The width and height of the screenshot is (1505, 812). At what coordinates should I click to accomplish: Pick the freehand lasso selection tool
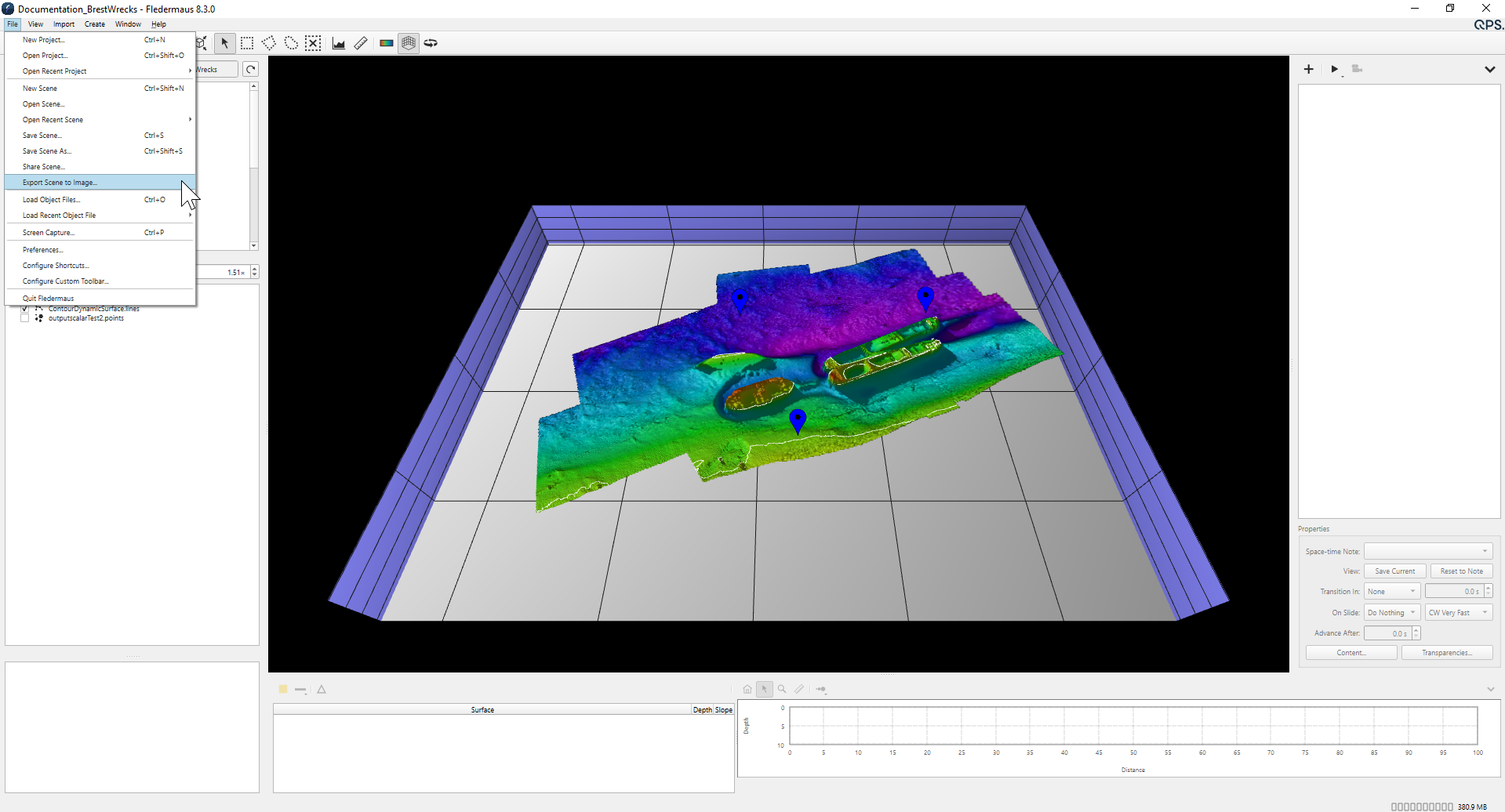point(291,43)
